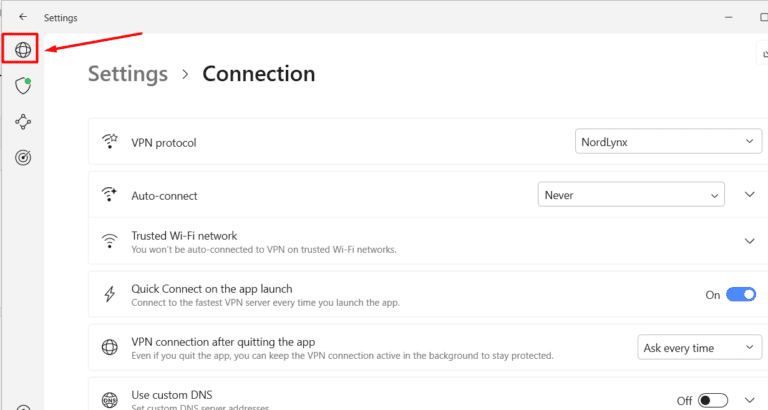Open the target radar sidebar icon

tap(22, 157)
